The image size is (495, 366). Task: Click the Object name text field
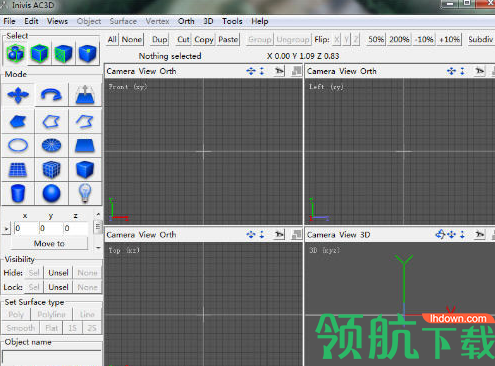click(52, 357)
